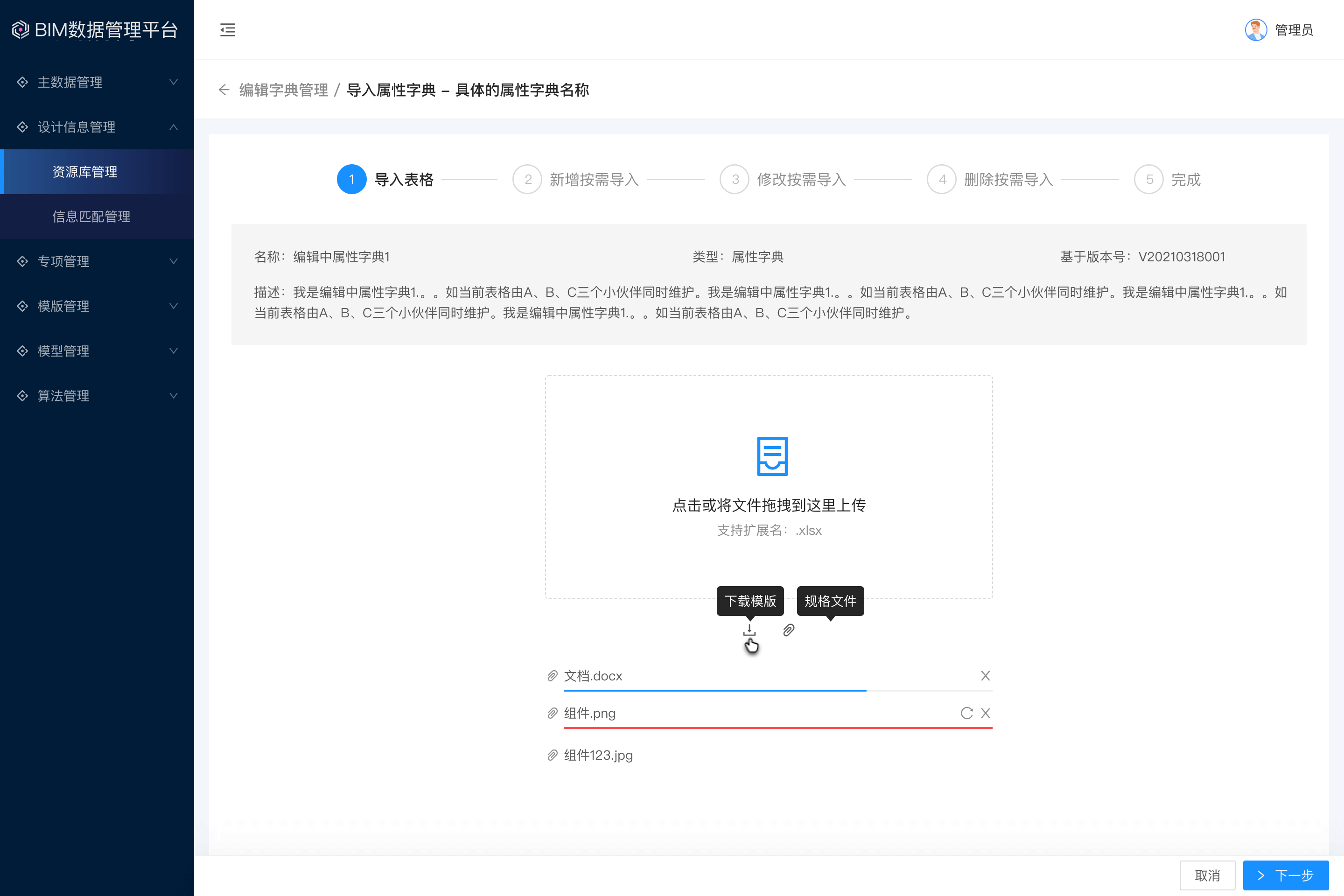Click the 下一步 button
Viewport: 1344px width, 896px height.
click(x=1285, y=875)
